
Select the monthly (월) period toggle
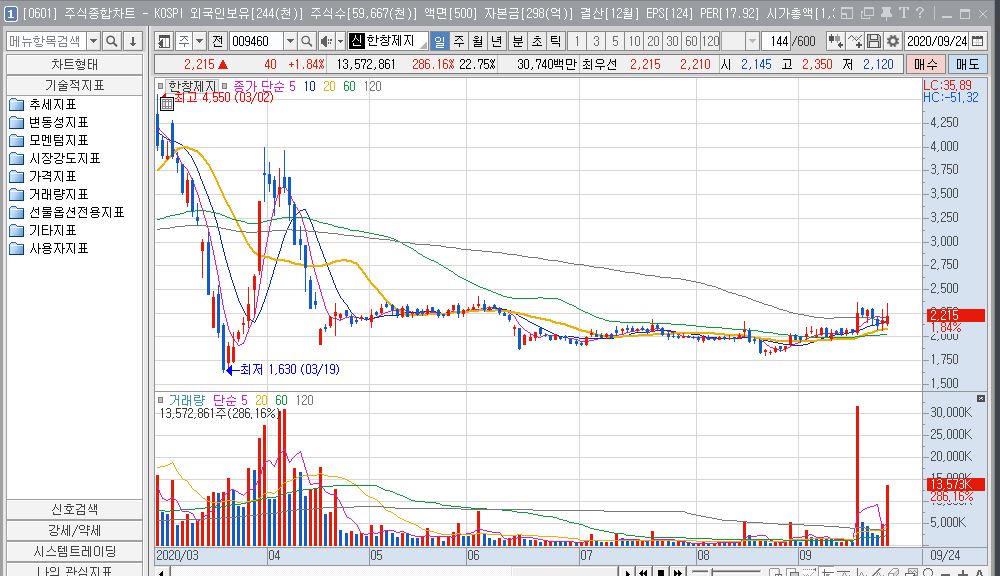(478, 41)
